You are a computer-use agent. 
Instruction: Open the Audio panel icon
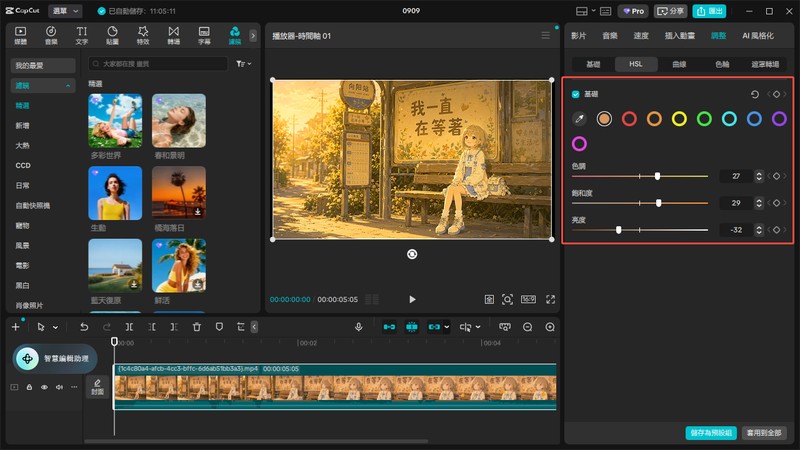[x=51, y=35]
